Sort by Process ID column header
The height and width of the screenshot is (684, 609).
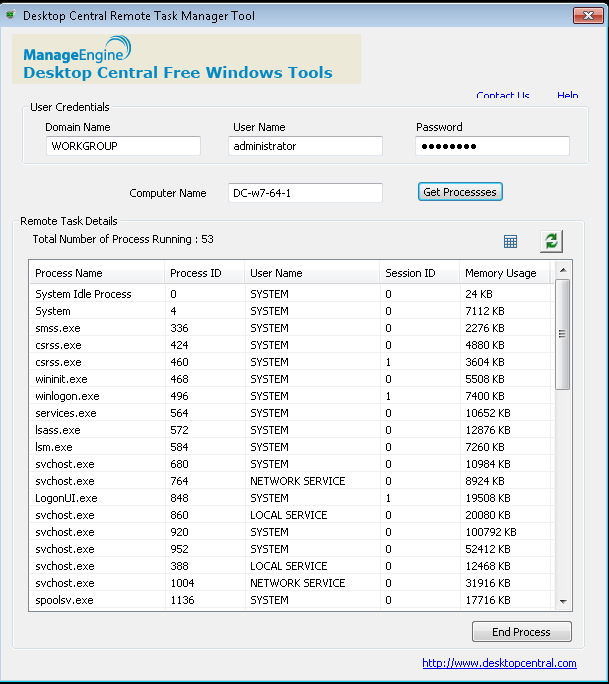tap(205, 273)
